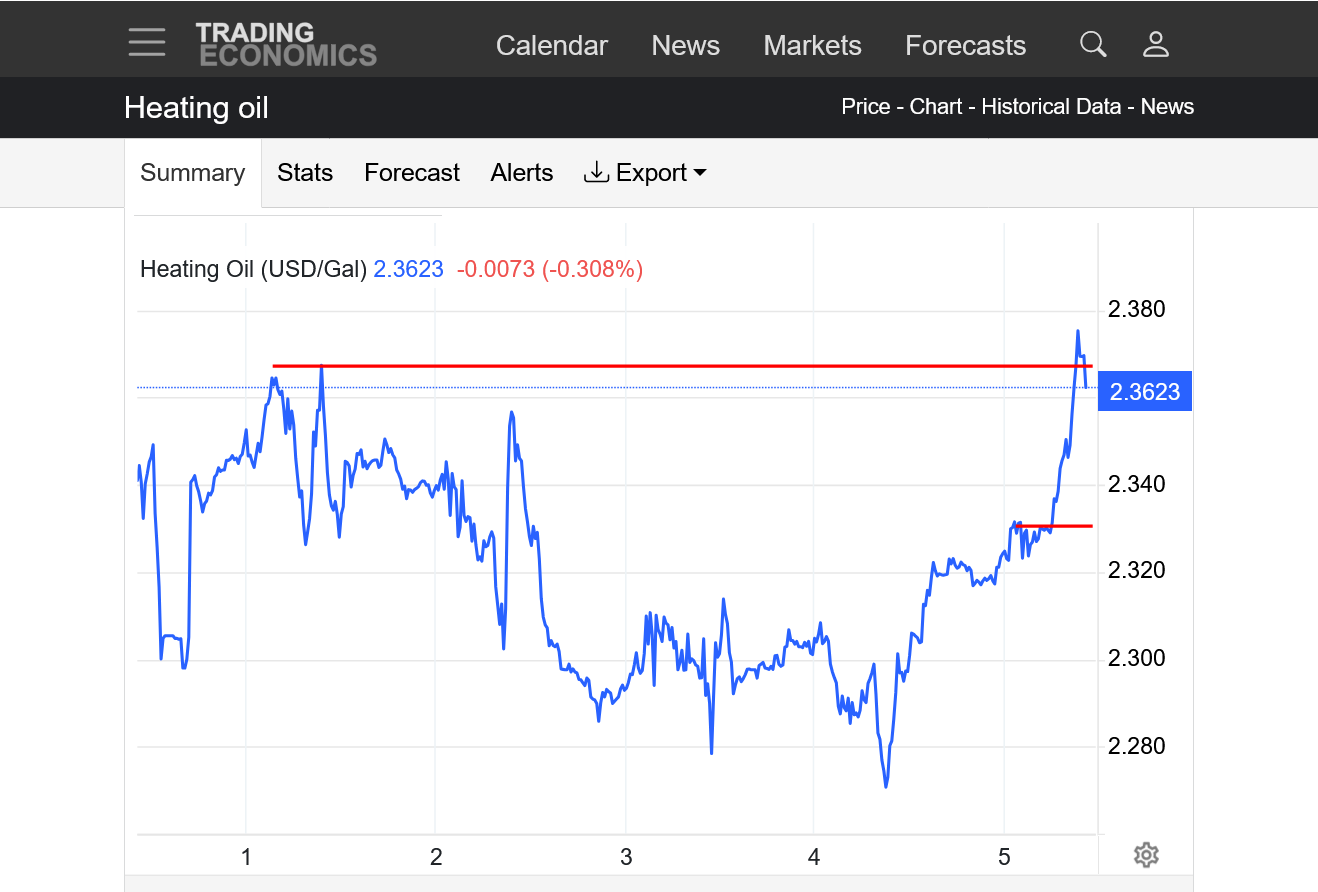Open the user account icon

(1156, 45)
